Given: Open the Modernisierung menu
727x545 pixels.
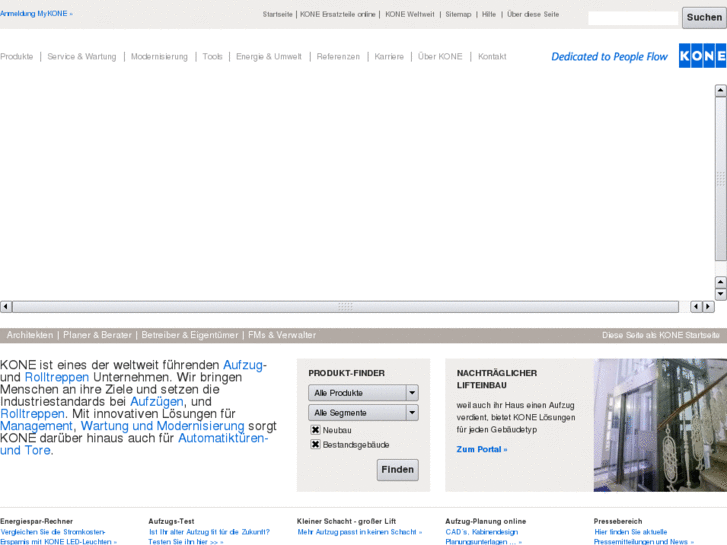Looking at the screenshot, I should tap(159, 57).
